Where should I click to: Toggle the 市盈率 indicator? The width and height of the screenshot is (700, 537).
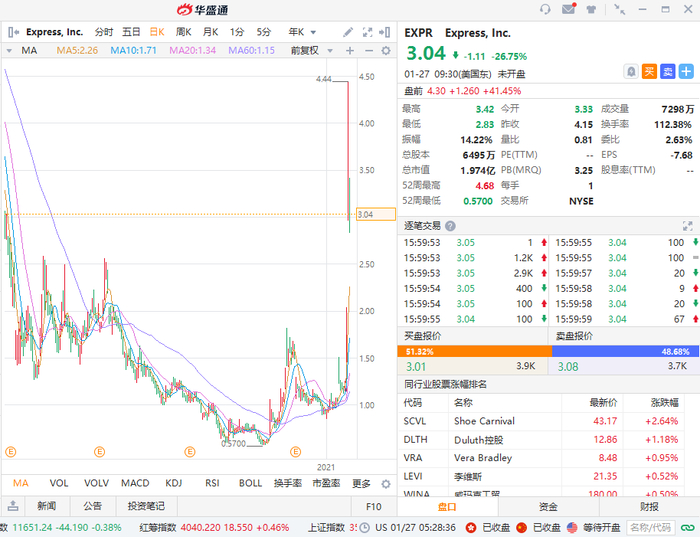coord(326,483)
